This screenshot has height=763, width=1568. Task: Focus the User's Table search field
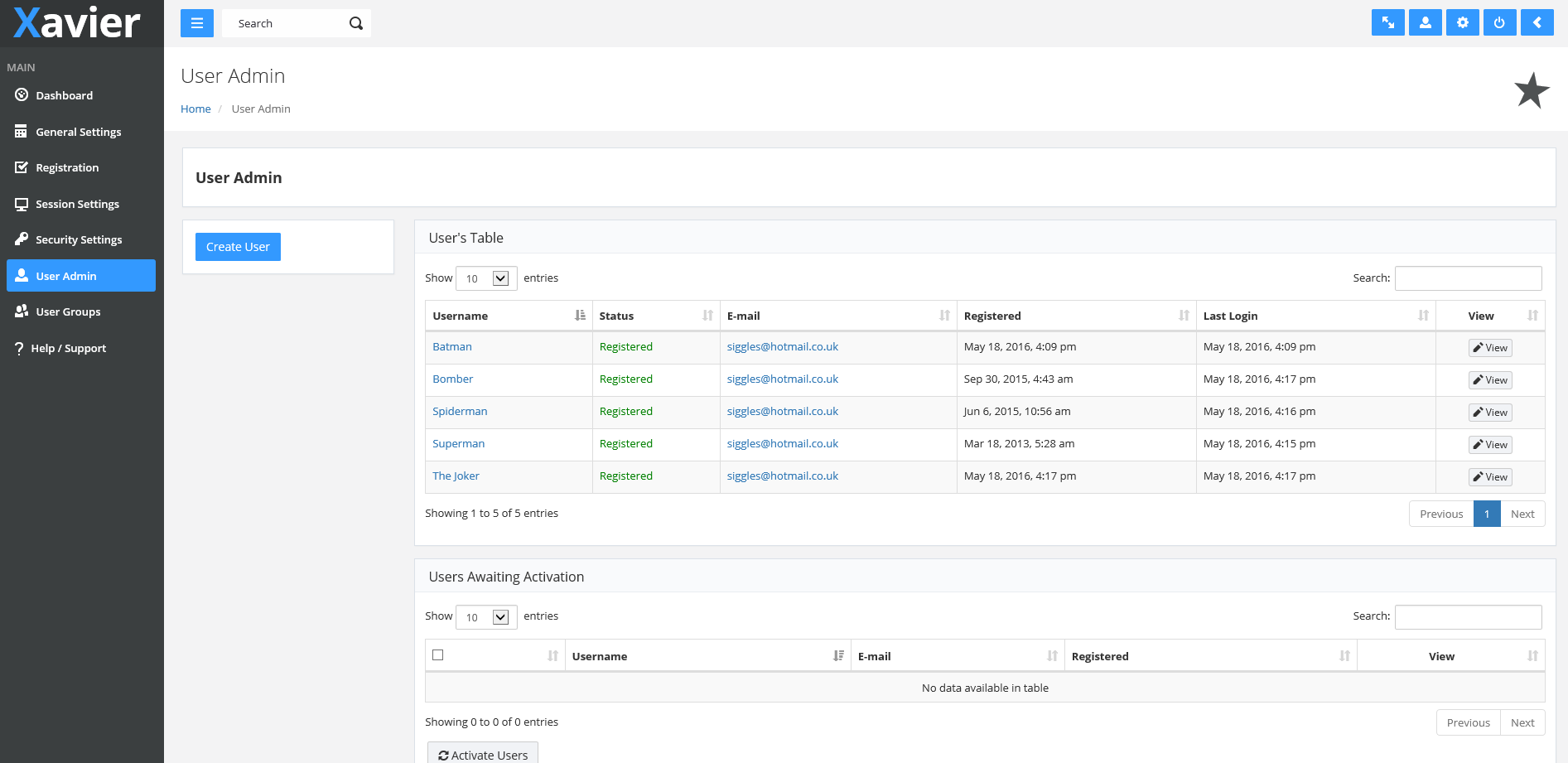pyautogui.click(x=1468, y=278)
